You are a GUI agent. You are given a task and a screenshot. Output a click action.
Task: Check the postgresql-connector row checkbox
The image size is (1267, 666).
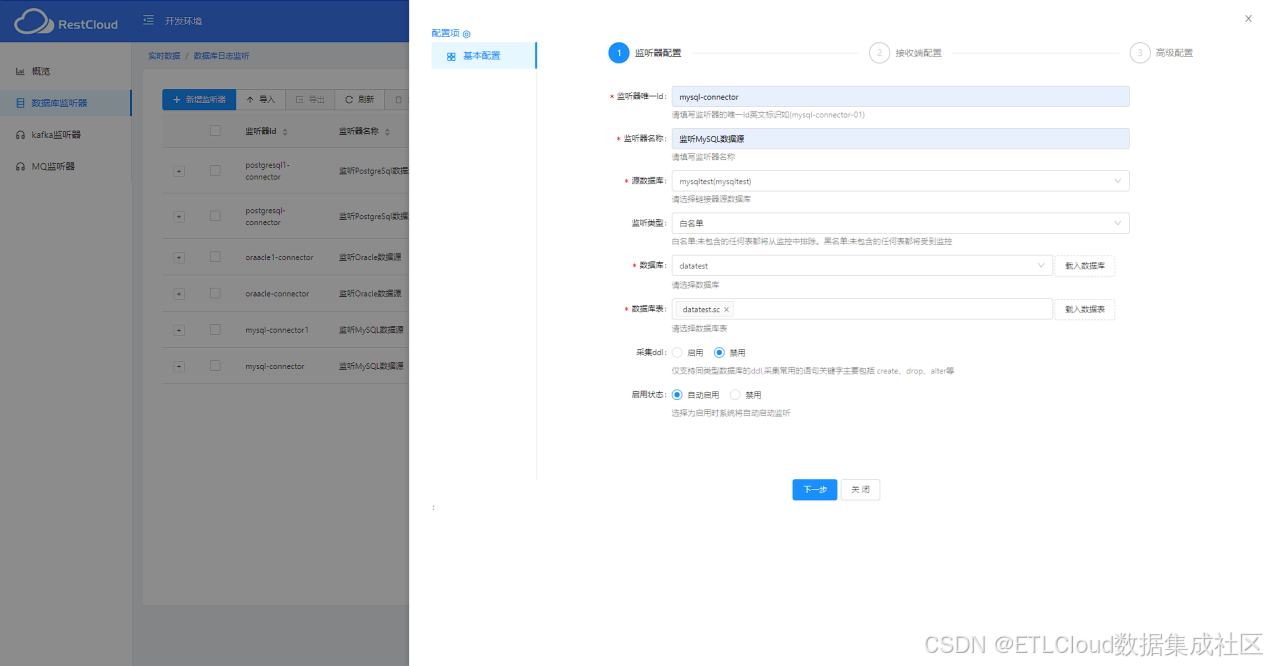pos(215,217)
